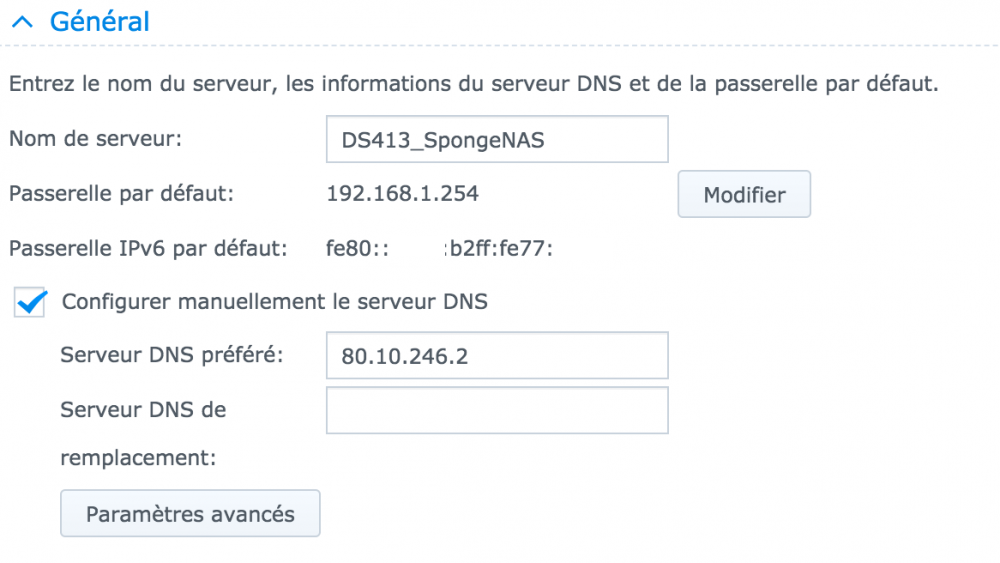Click the "Serveur DNS préféré:" label
Viewport: 1000px width, 563px height.
(172, 355)
